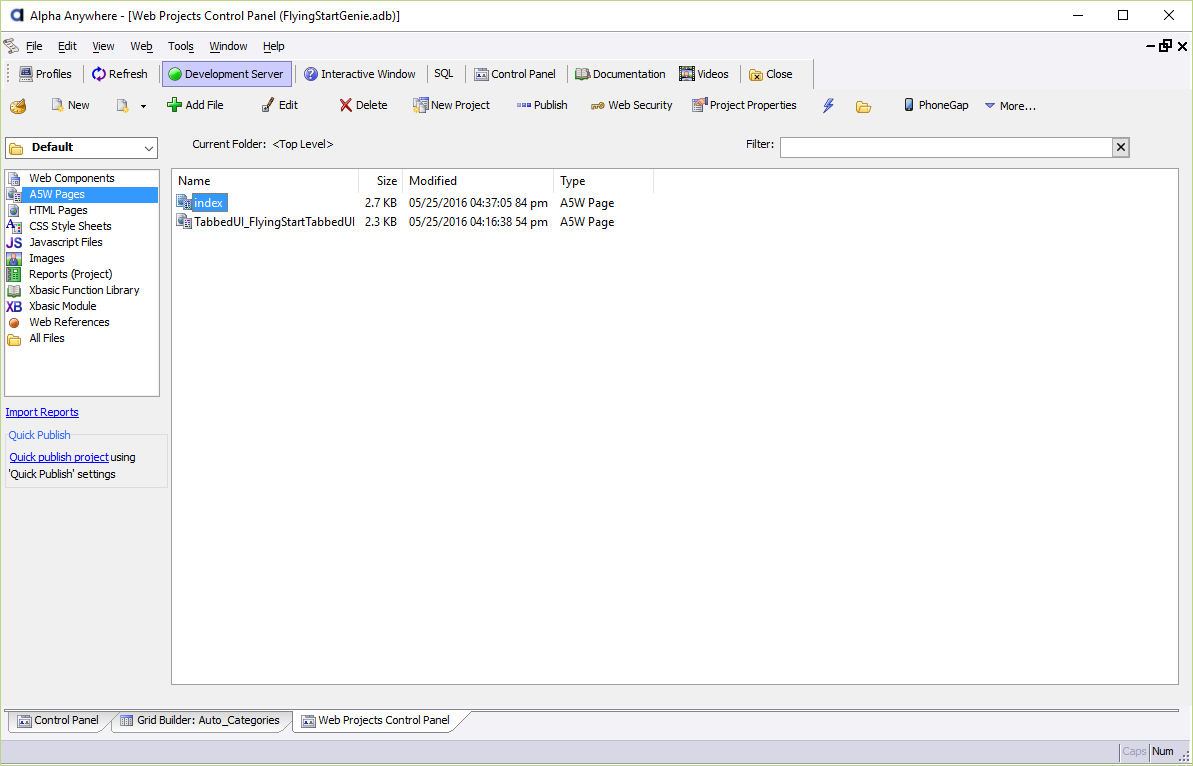Click the lightning bolt icon
1193x766 pixels.
click(x=828, y=106)
